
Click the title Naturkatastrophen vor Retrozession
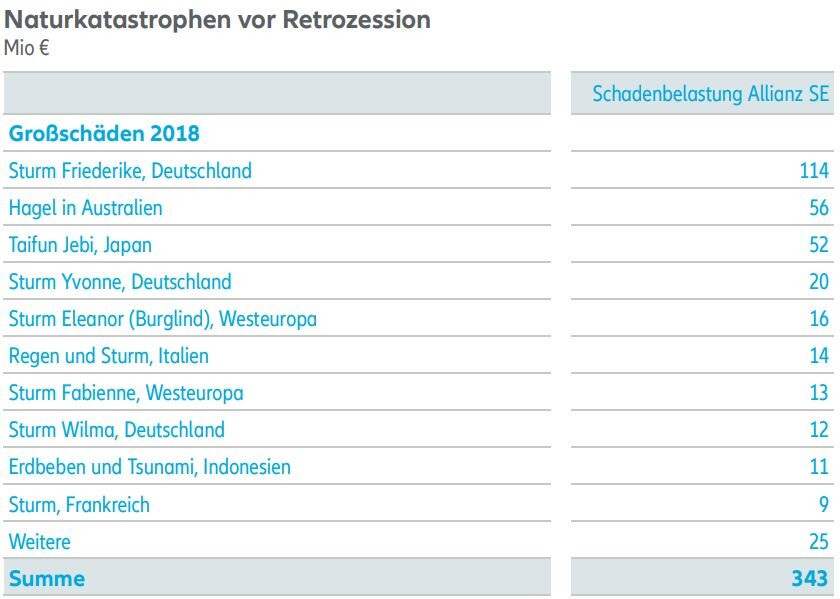click(217, 20)
